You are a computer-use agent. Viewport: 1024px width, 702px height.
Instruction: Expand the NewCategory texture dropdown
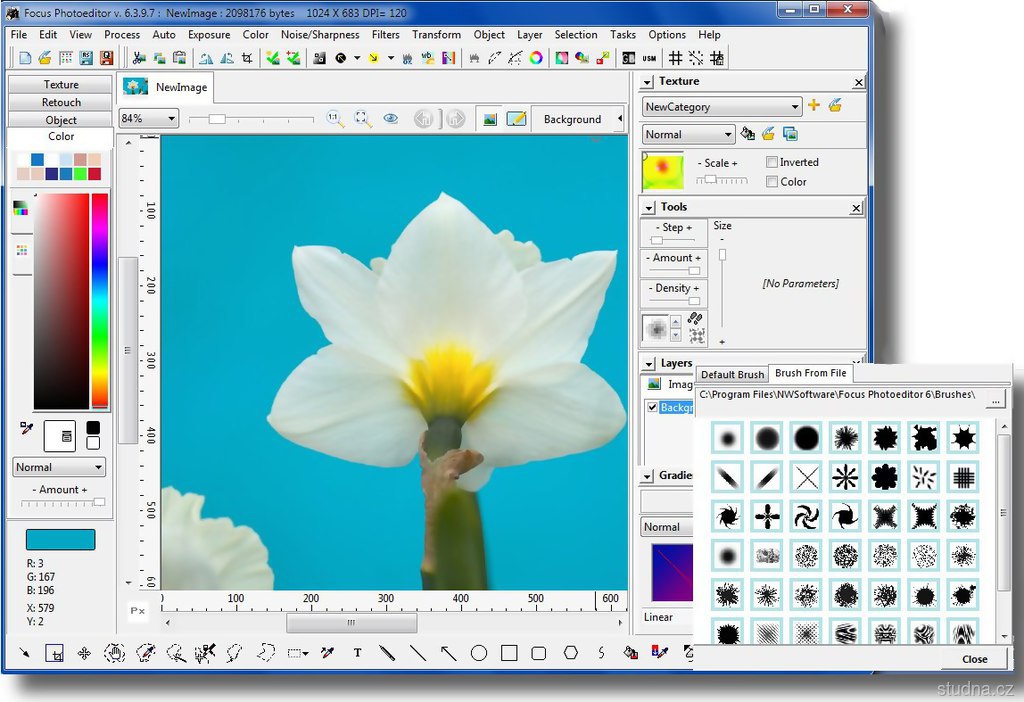795,107
